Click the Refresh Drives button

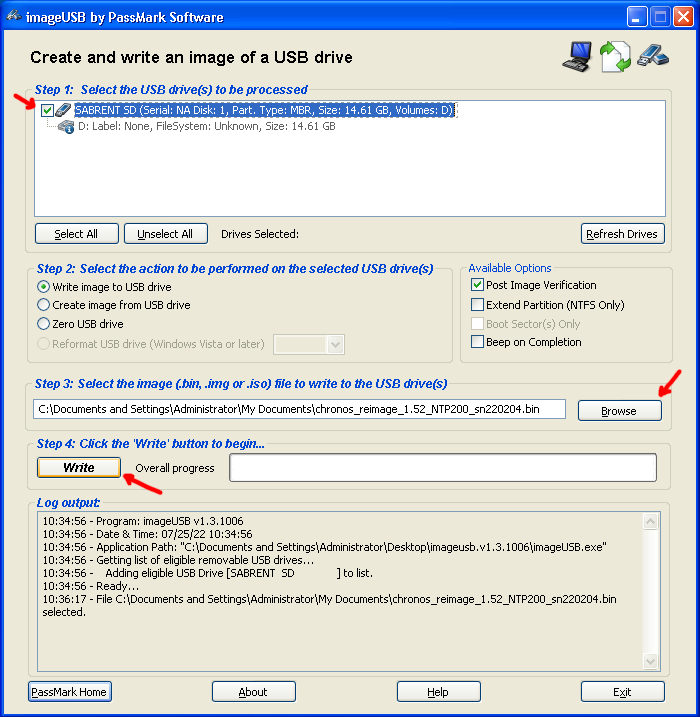click(x=622, y=234)
